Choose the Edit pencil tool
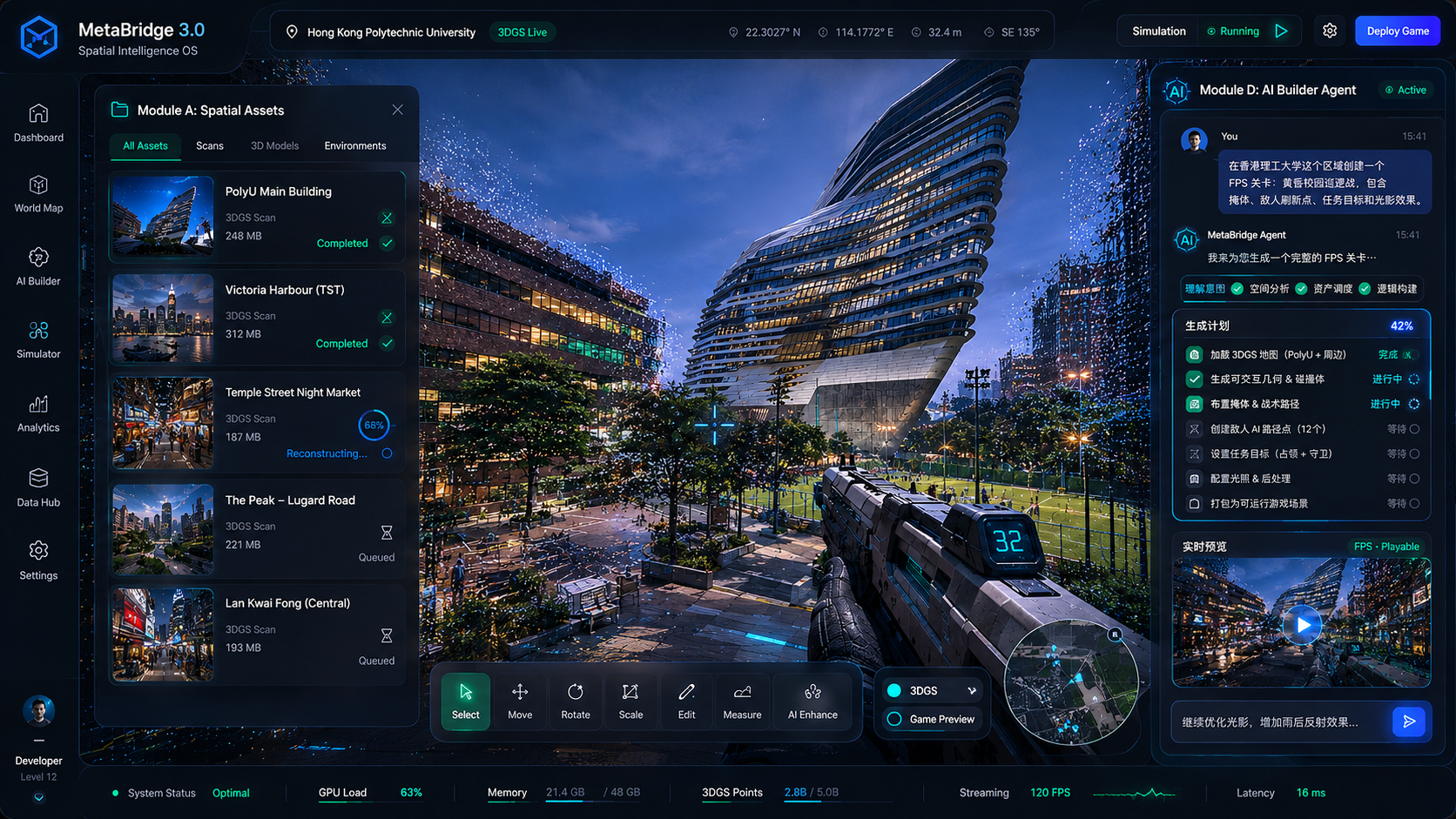Screen dimensions: 1456x819 (687, 702)
